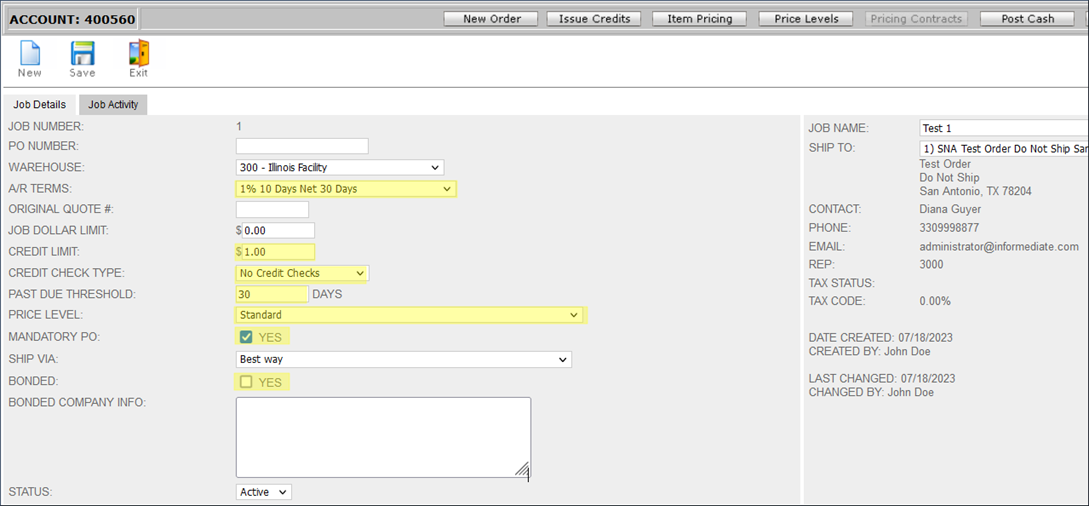
Task: Click the CREATED BY: John Doe text
Action: pyautogui.click(x=870, y=351)
